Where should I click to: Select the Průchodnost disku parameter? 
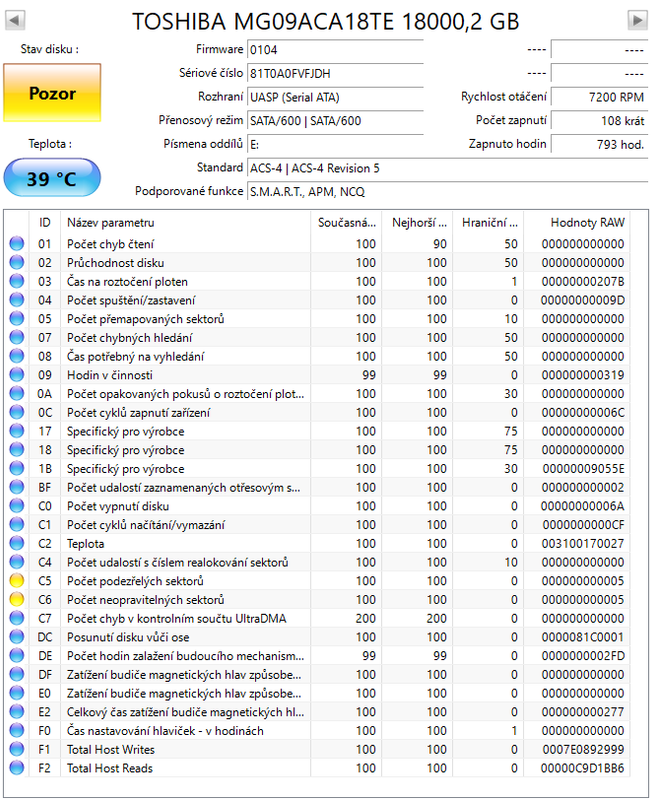tap(115, 263)
